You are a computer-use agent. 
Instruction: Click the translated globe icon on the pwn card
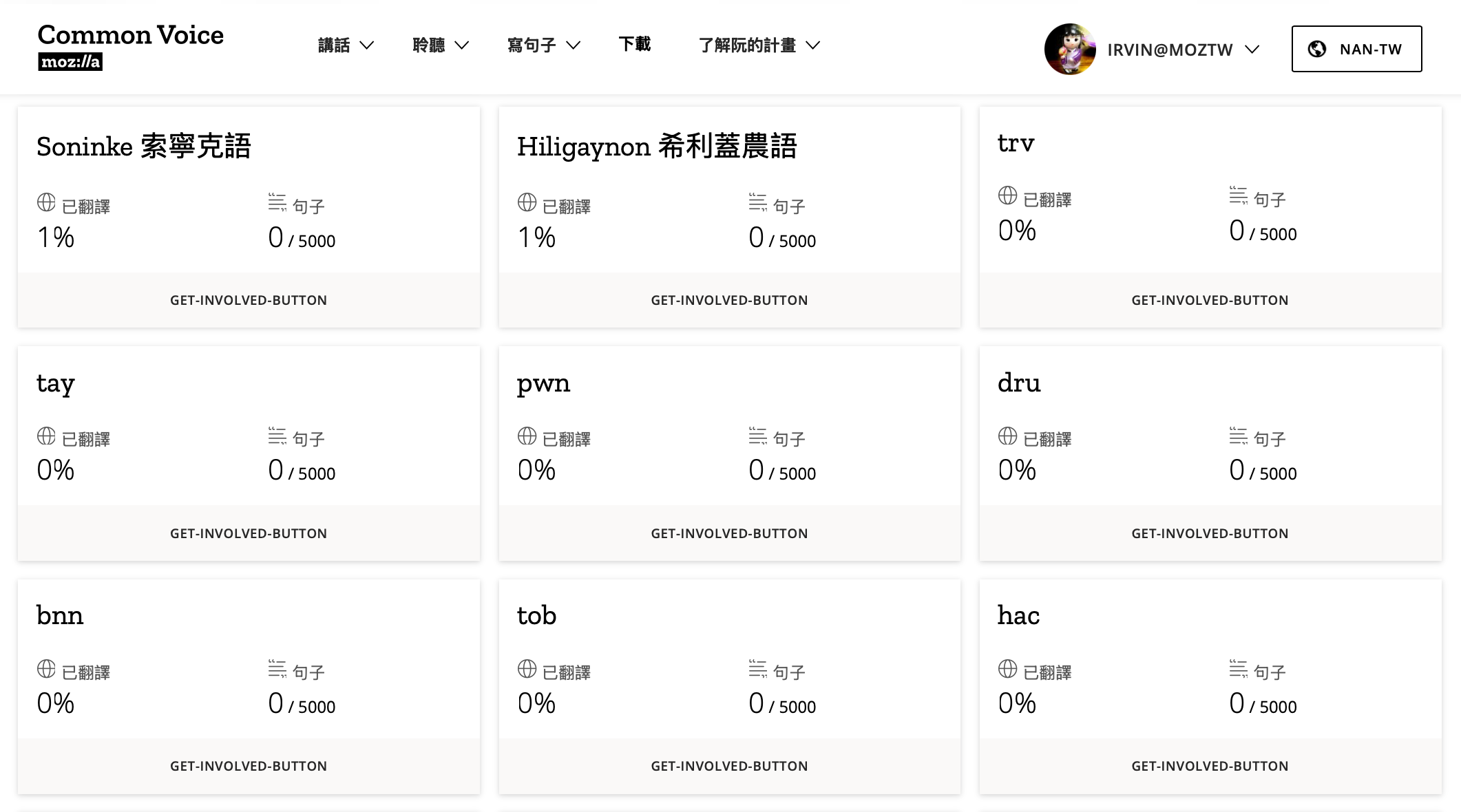pyautogui.click(x=527, y=436)
